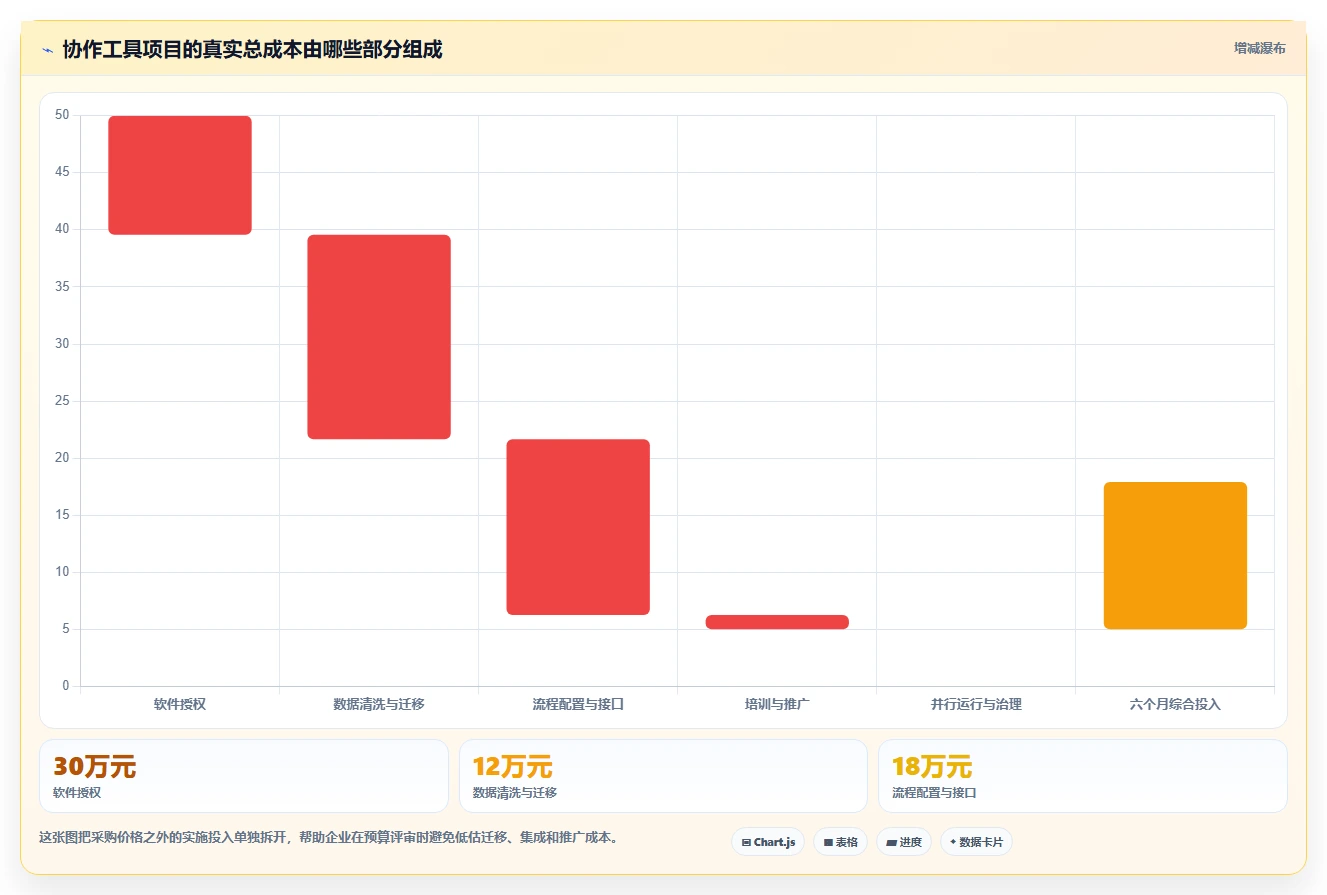1327x895 pixels.
Task: Select the Chart.js tag chip
Action: (x=768, y=842)
